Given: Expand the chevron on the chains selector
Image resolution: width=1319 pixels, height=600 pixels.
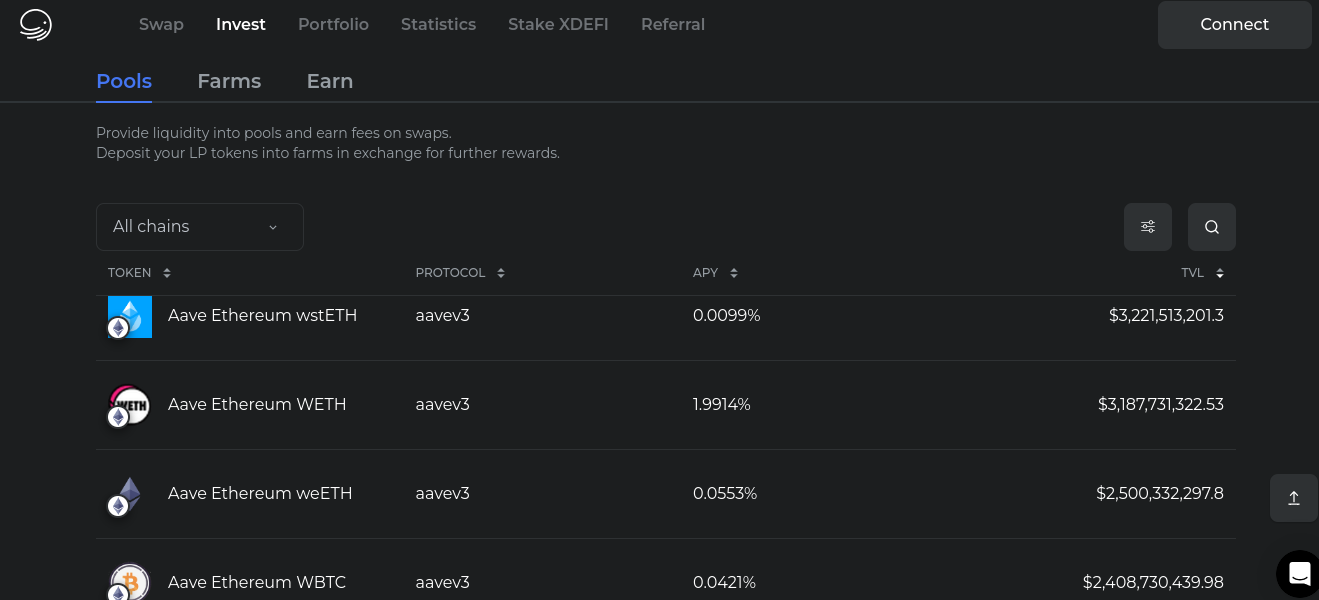Looking at the screenshot, I should coord(273,227).
